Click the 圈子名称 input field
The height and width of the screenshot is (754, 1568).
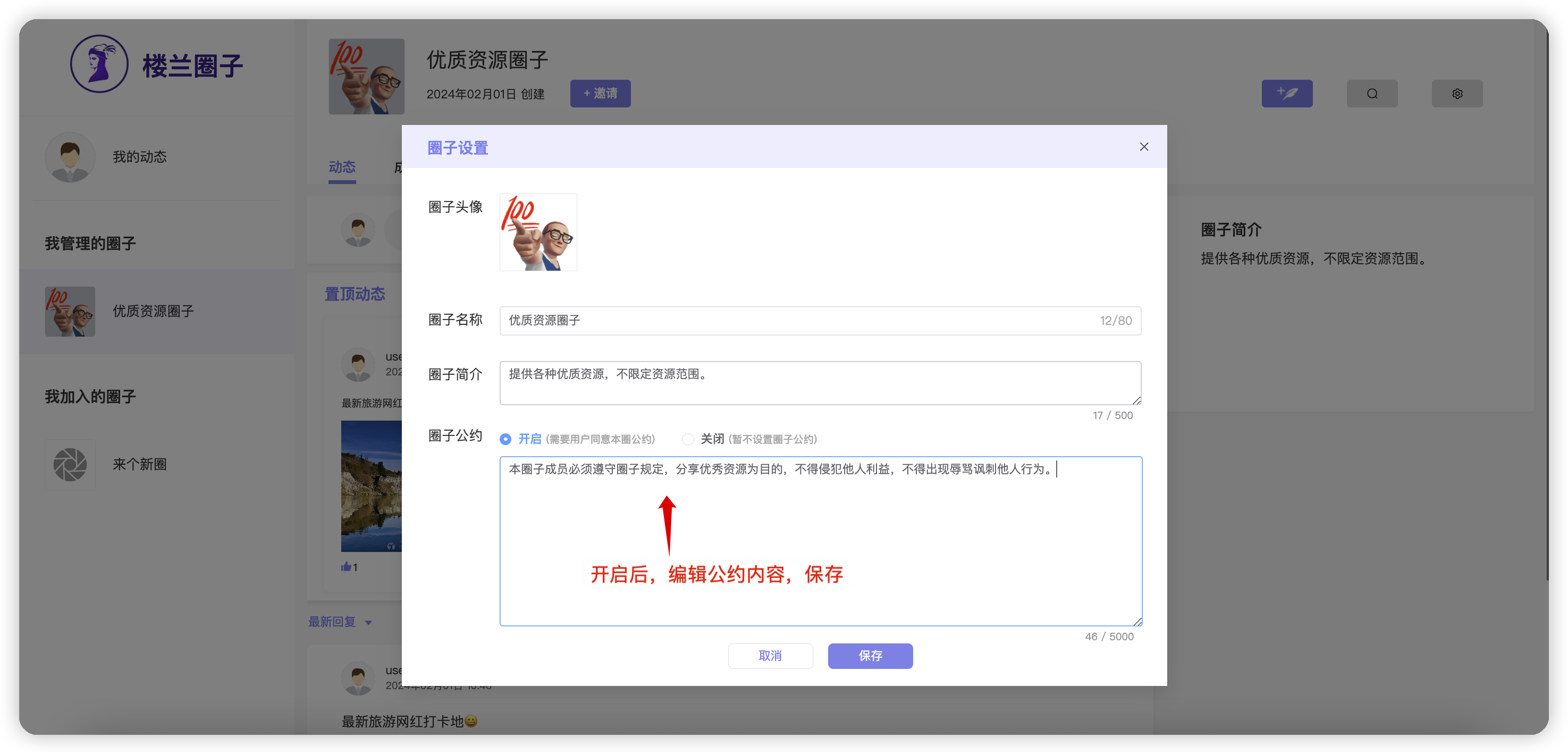pyautogui.click(x=821, y=321)
